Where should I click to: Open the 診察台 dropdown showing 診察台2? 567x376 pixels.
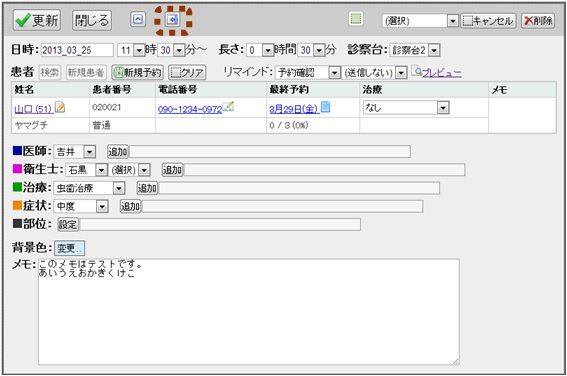click(415, 50)
